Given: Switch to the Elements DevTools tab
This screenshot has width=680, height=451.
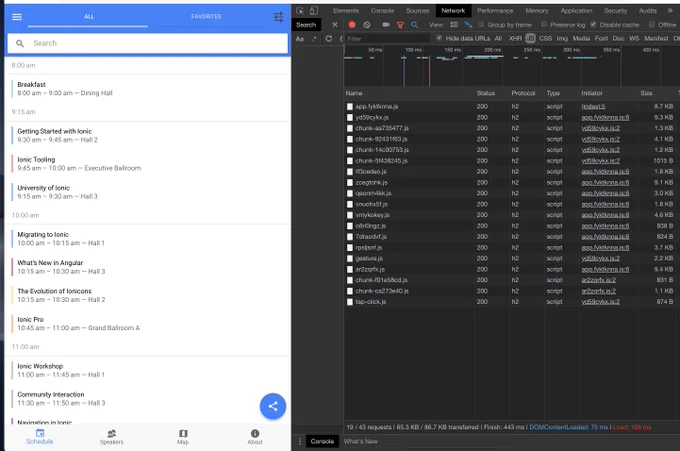Looking at the screenshot, I should 346,11.
